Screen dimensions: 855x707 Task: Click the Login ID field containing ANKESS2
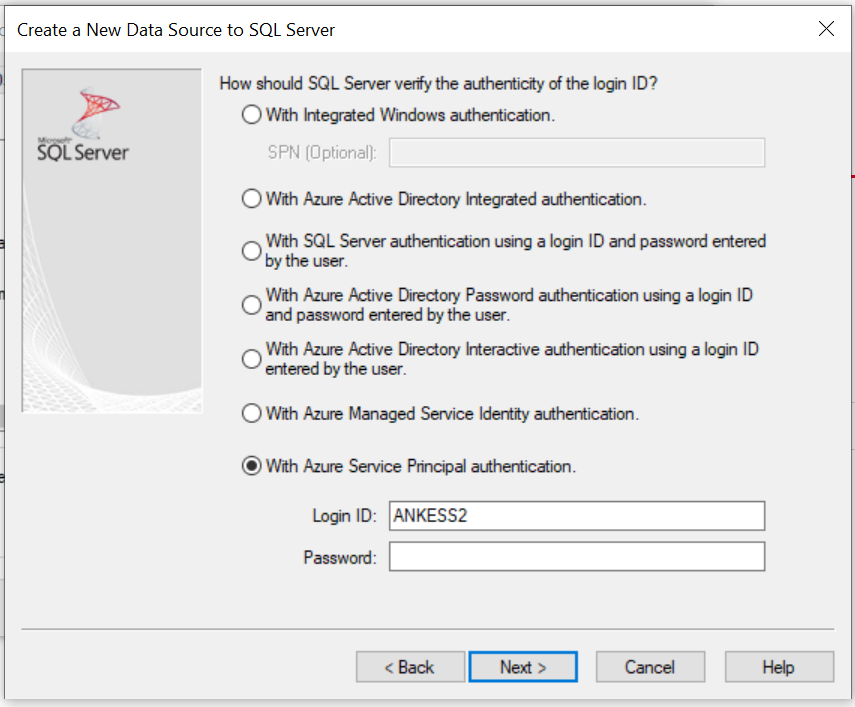pos(576,516)
